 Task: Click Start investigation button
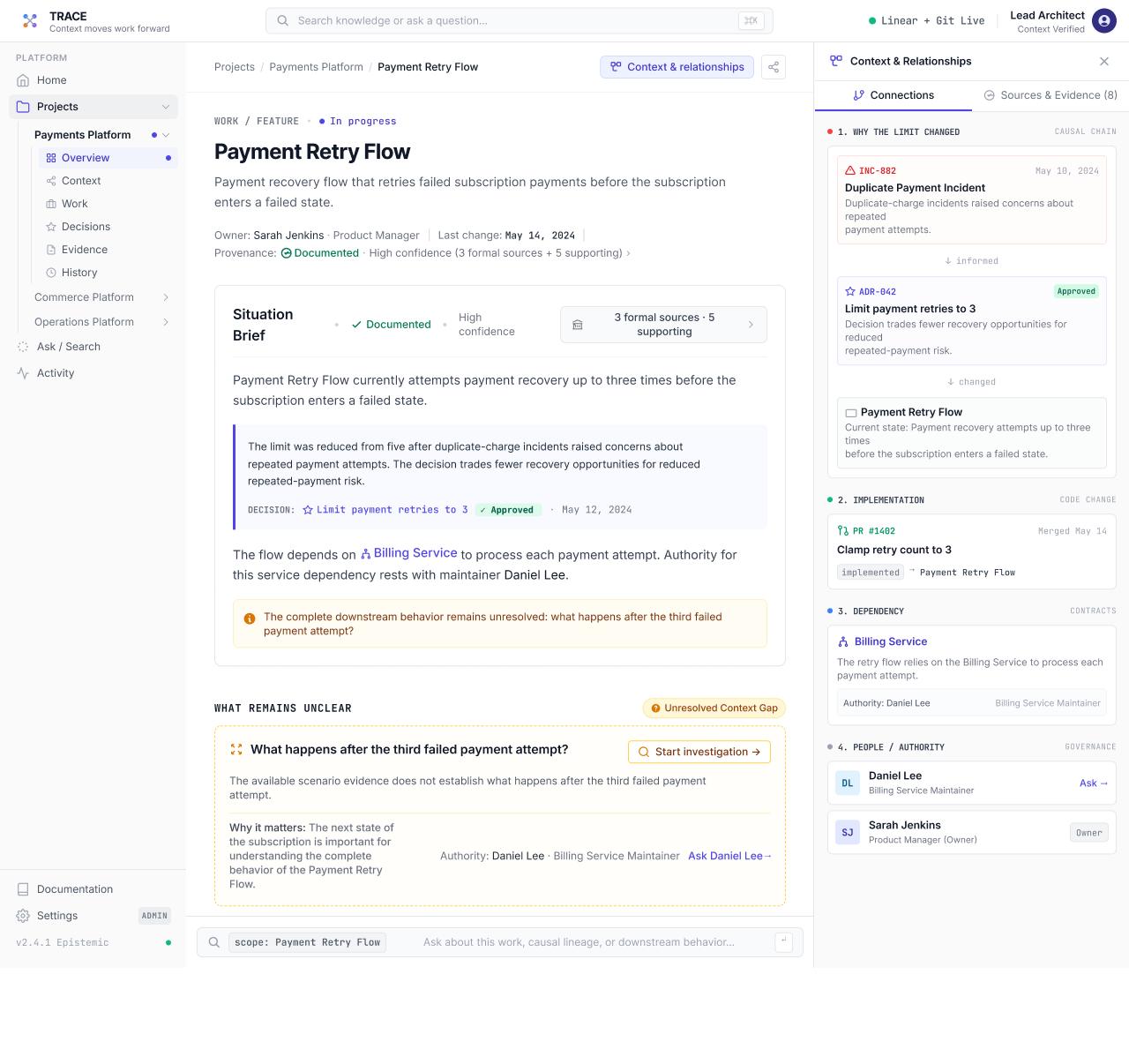699,752
